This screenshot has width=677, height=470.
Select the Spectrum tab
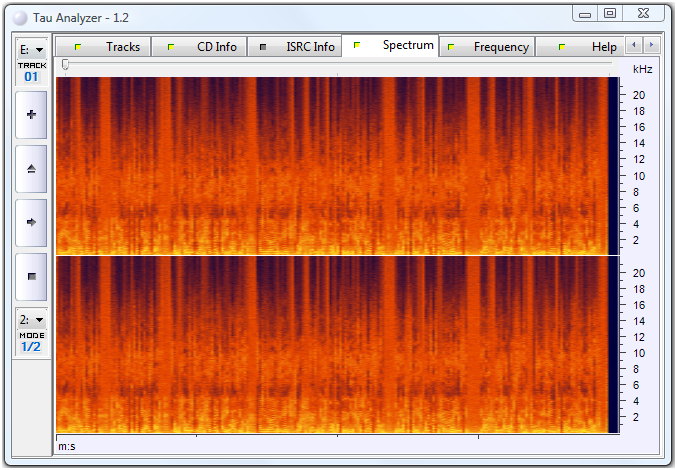[x=393, y=46]
